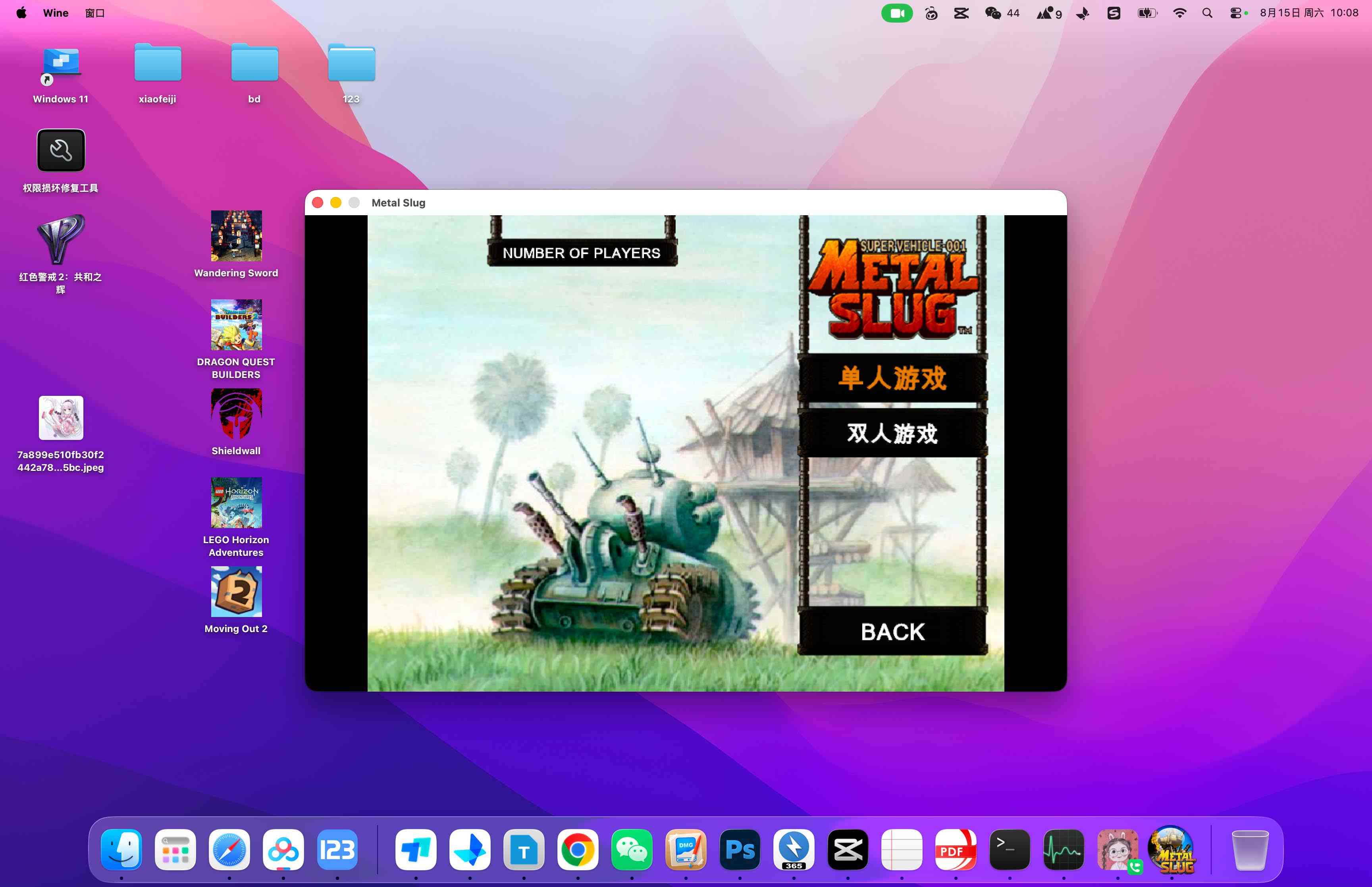Image resolution: width=1372 pixels, height=887 pixels.
Task: Open Spotlight search in menu bar
Action: point(1207,13)
